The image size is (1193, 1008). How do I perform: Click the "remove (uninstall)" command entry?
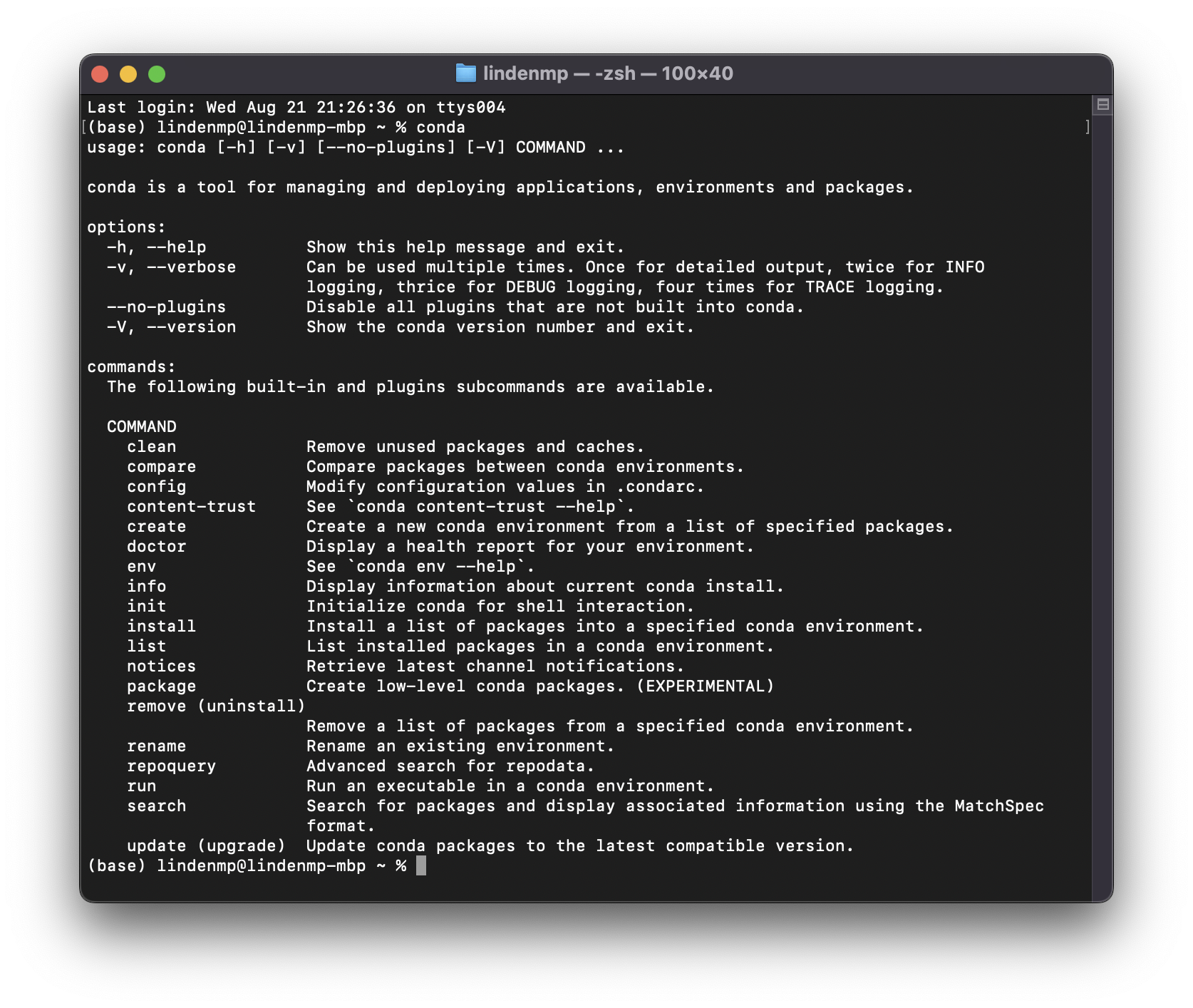tap(216, 706)
